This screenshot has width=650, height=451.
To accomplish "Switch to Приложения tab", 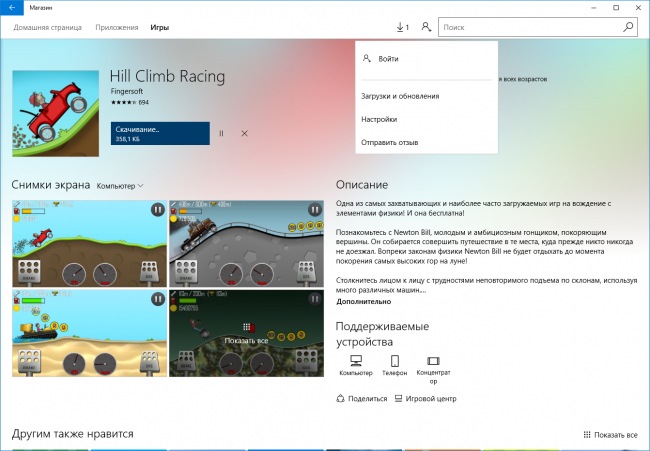I will coord(116,27).
